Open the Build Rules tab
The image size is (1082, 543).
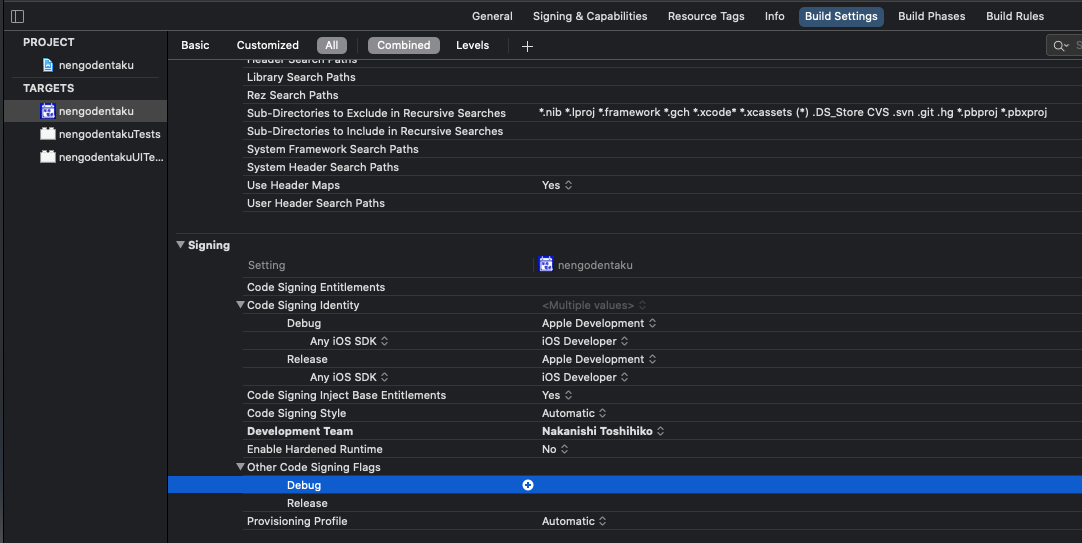[x=1015, y=16]
